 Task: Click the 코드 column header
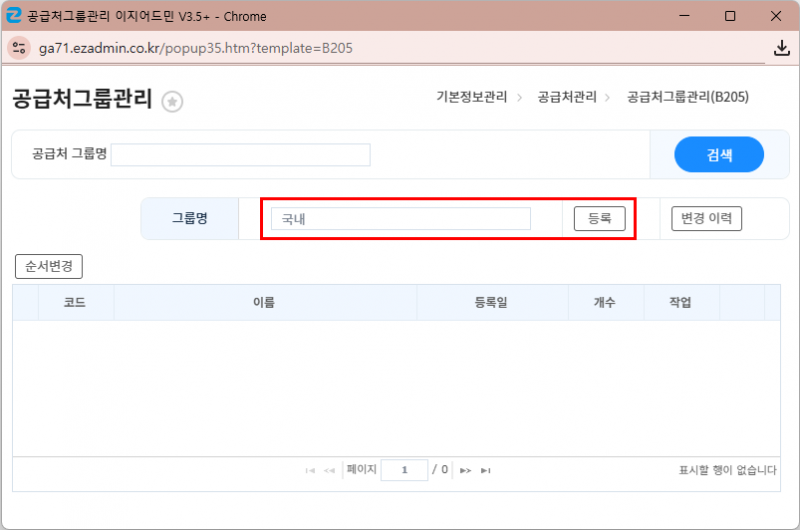click(75, 302)
